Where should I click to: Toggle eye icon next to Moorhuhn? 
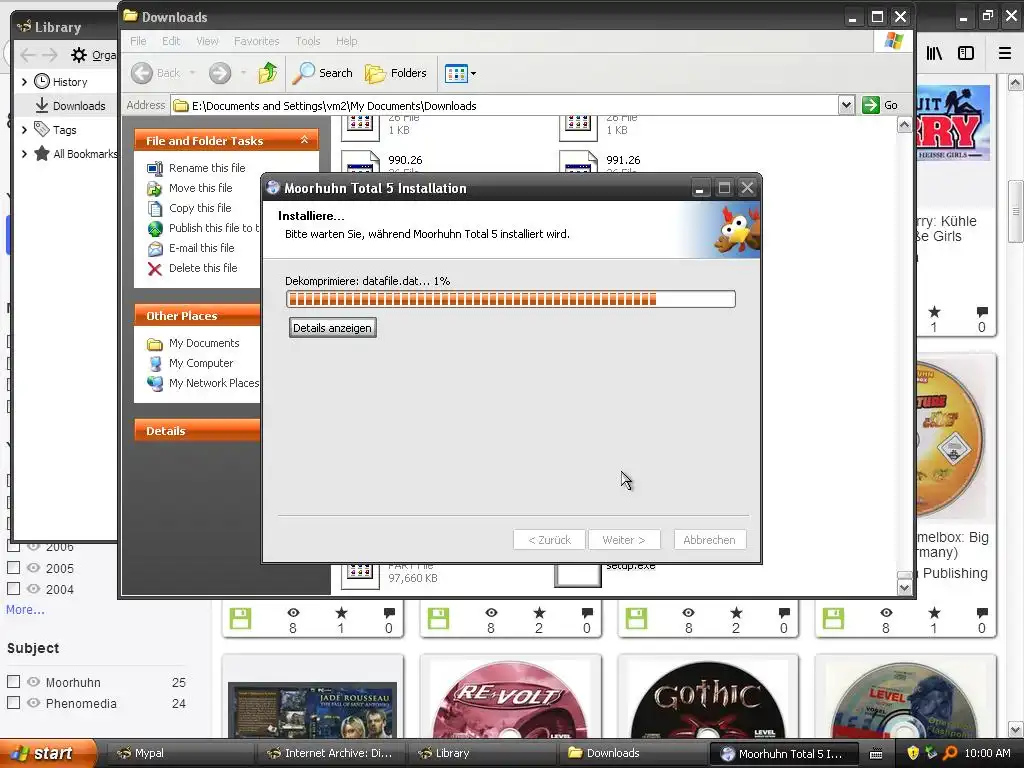[33, 682]
